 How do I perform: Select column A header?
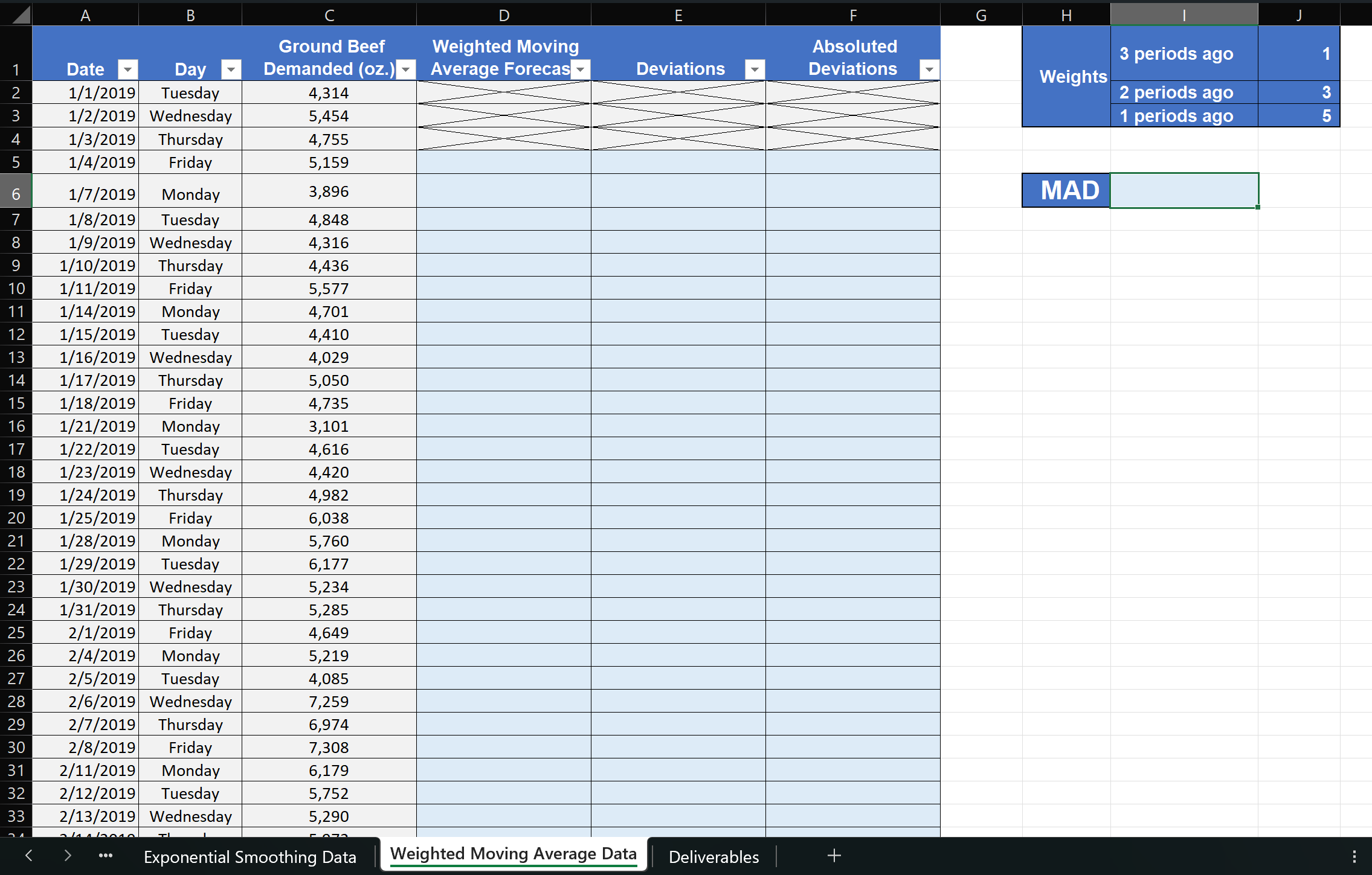click(x=85, y=14)
